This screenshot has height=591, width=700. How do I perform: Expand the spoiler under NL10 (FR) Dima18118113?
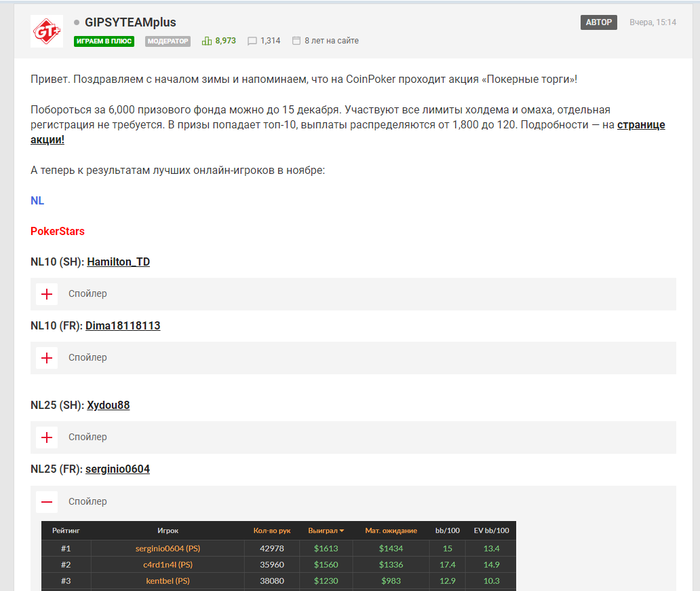coord(47,358)
